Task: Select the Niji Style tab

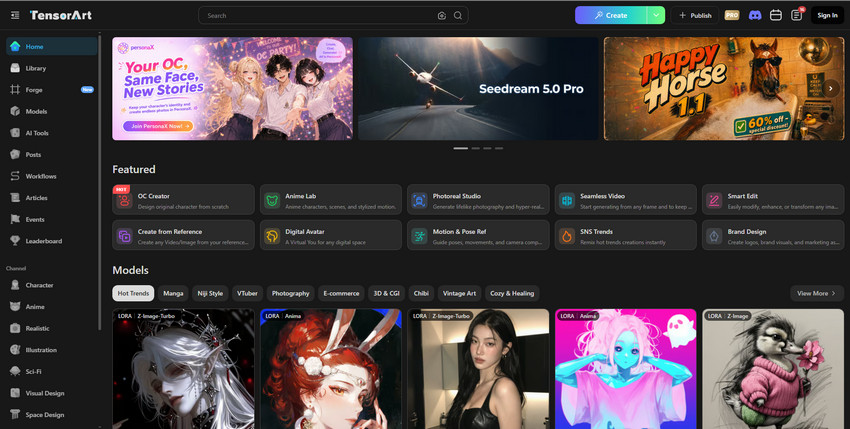Action: (x=210, y=293)
